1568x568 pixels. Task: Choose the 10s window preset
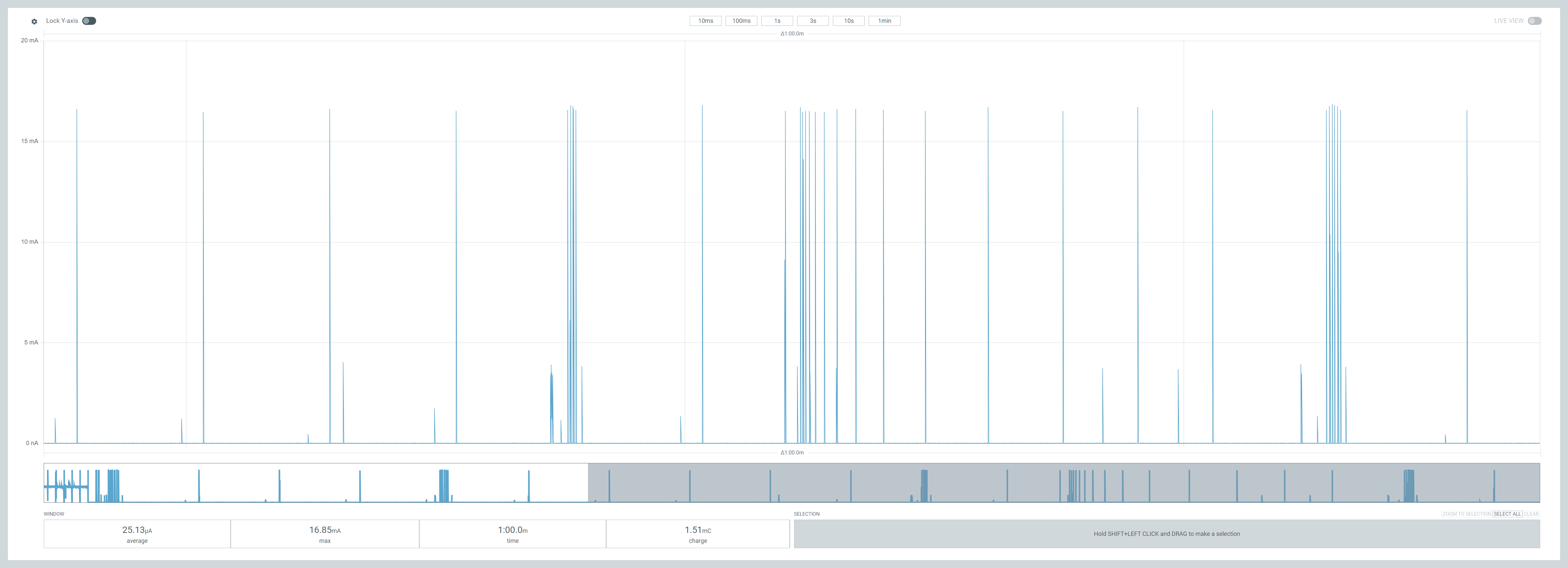pos(848,21)
